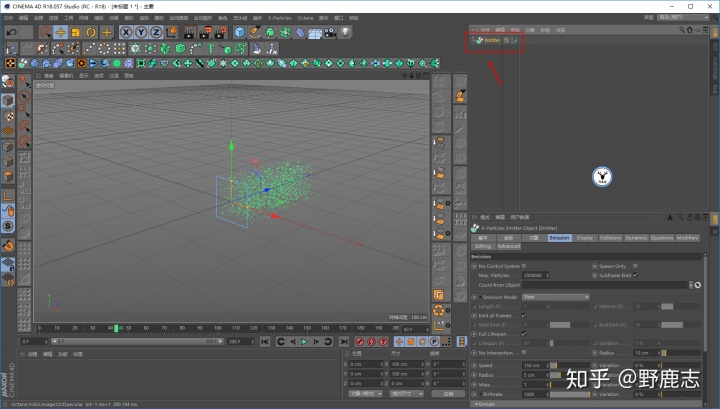Click the Undo arrow icon
This screenshot has width=720, height=409.
(x=11, y=32)
